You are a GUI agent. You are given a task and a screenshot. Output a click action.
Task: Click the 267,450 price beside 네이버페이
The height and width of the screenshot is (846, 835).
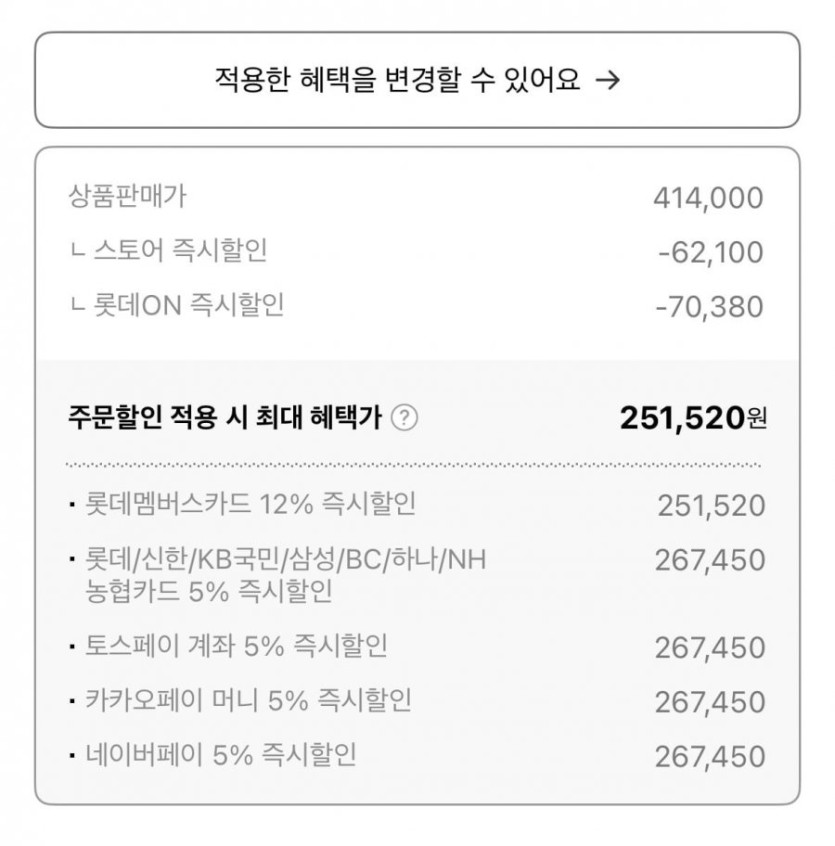tap(710, 756)
